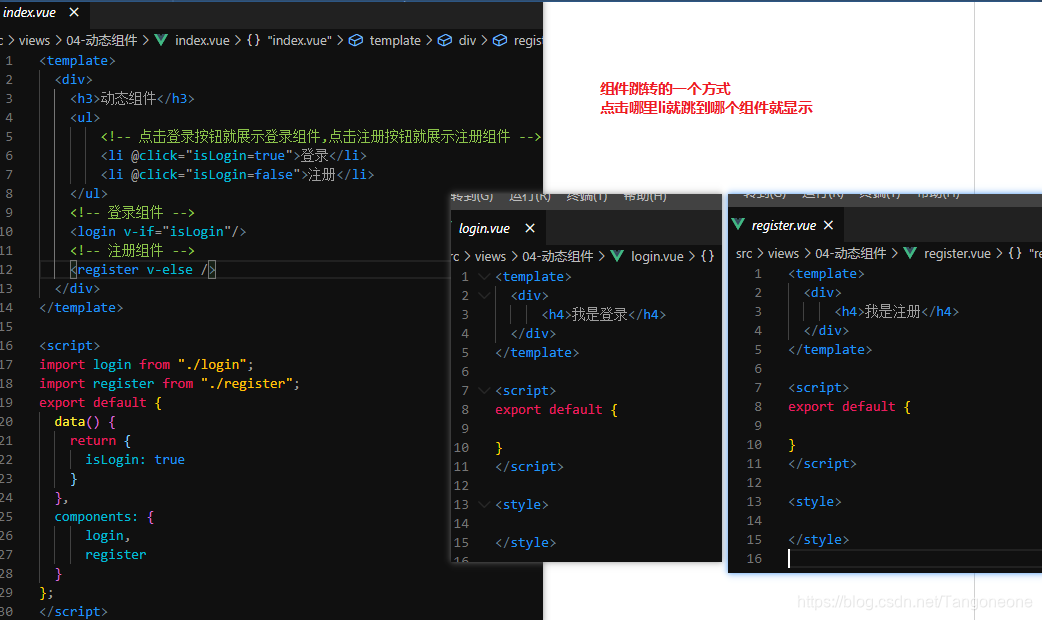Open quoted "index.vue" breadcrumb segment
Viewport: 1042px width, 620px height.
[x=299, y=40]
